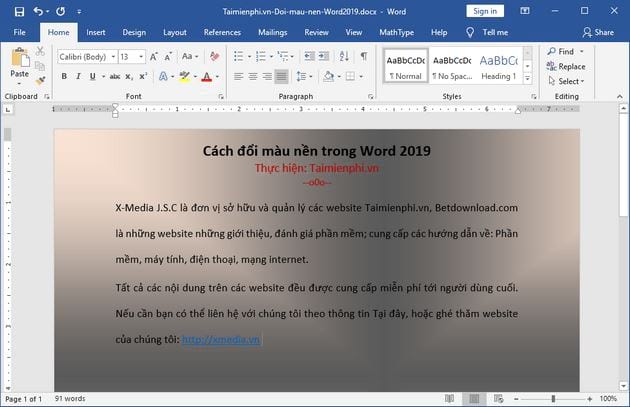630x407 pixels.
Task: Open line and paragraph spacing menu
Action: point(303,76)
